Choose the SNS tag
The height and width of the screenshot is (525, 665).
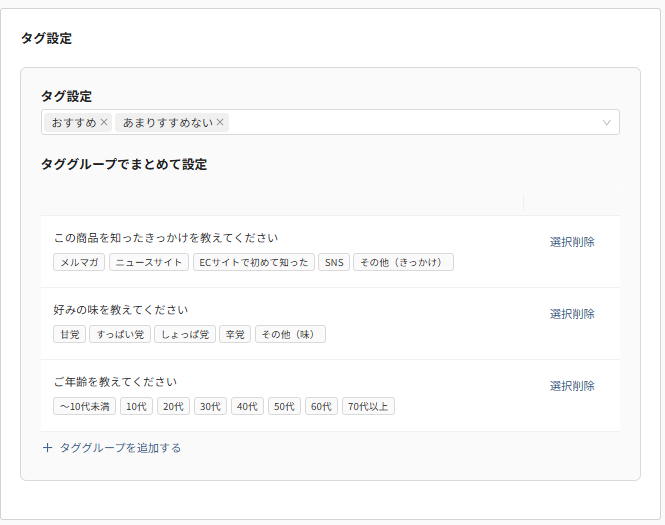tap(334, 262)
